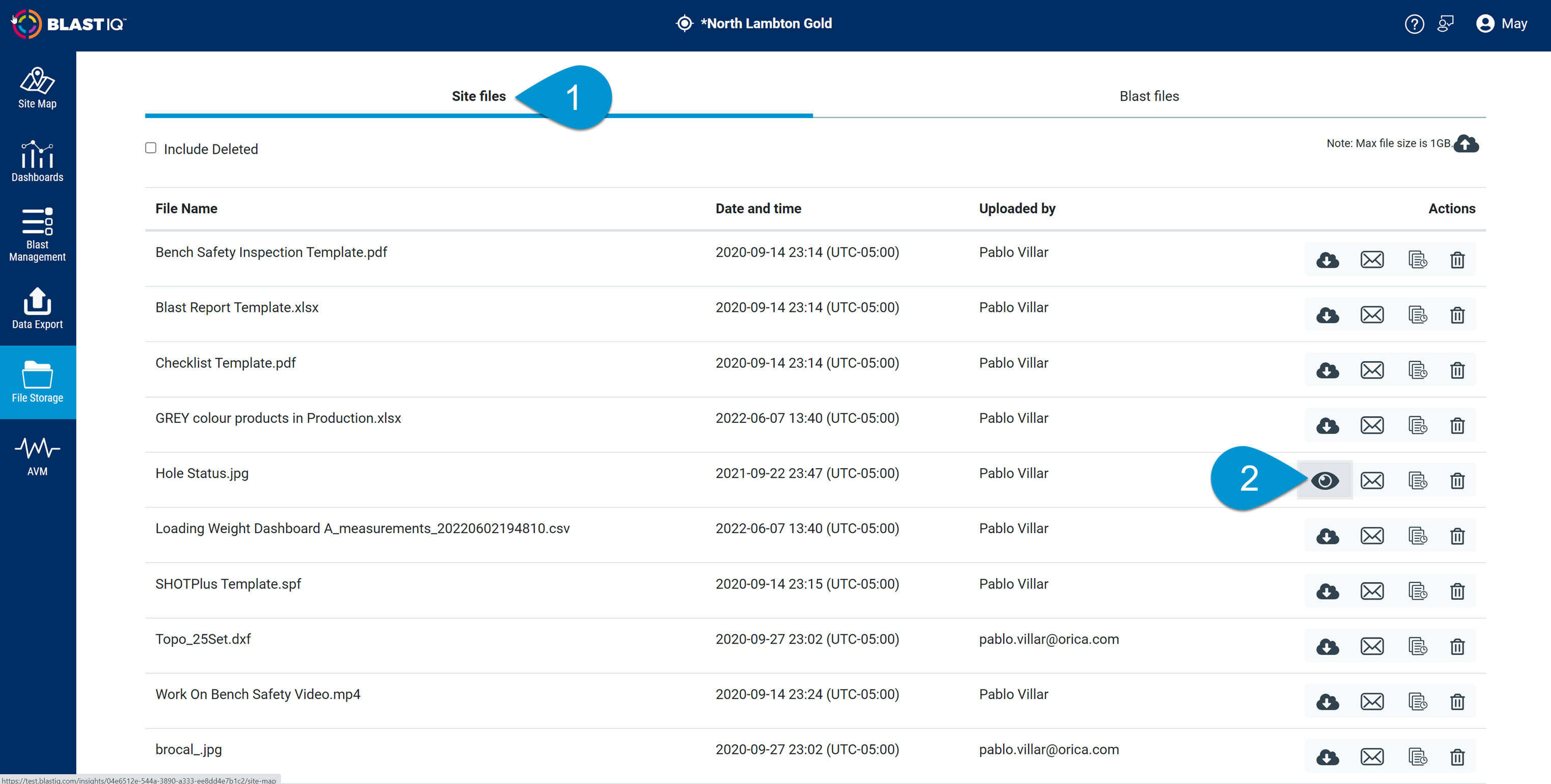
Task: Email SHOTPlus Template.spf
Action: pyautogui.click(x=1372, y=592)
